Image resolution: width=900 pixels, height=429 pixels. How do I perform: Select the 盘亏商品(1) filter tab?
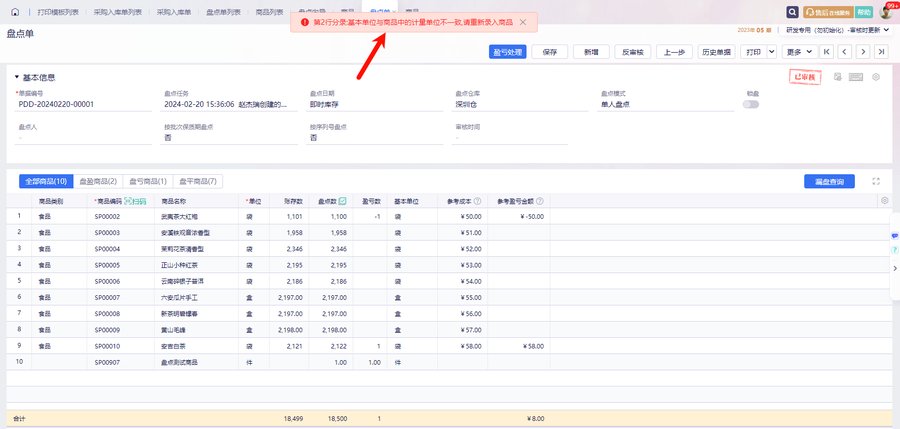pyautogui.click(x=148, y=181)
